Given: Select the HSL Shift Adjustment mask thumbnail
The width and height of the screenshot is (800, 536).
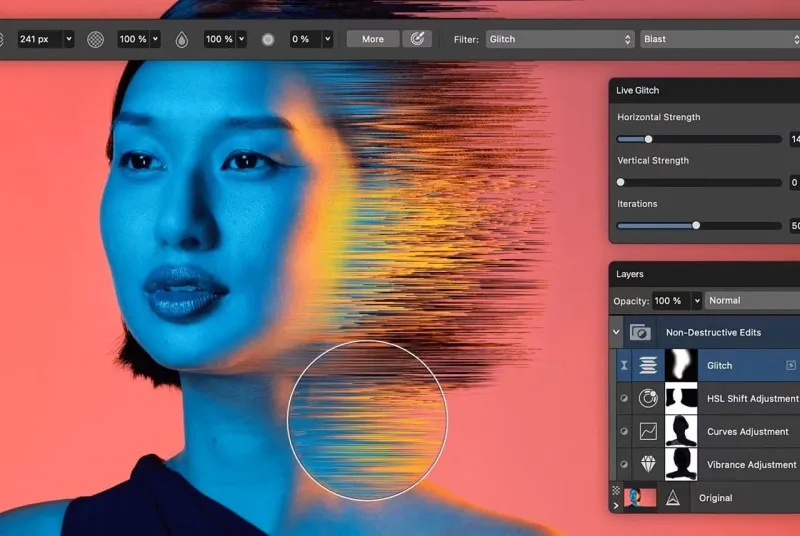Looking at the screenshot, I should tap(681, 398).
